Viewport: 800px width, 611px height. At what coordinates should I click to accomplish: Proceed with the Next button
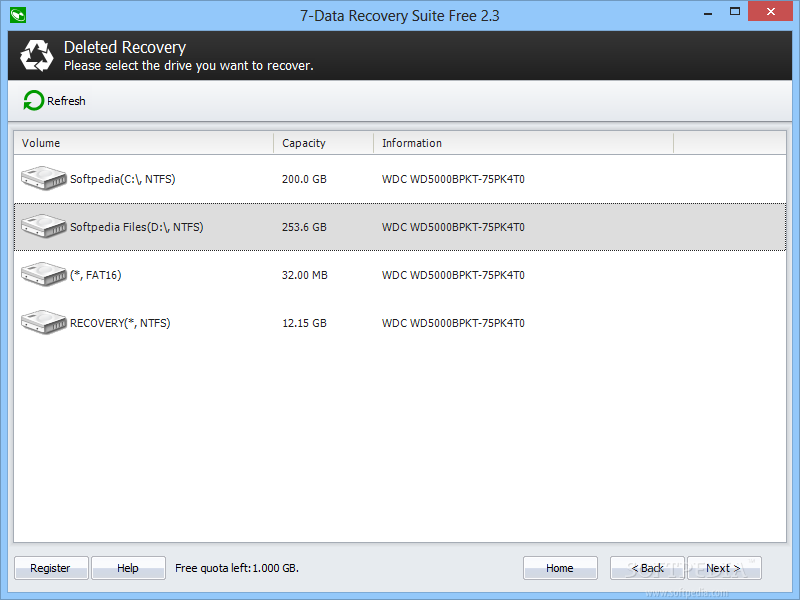(x=724, y=568)
